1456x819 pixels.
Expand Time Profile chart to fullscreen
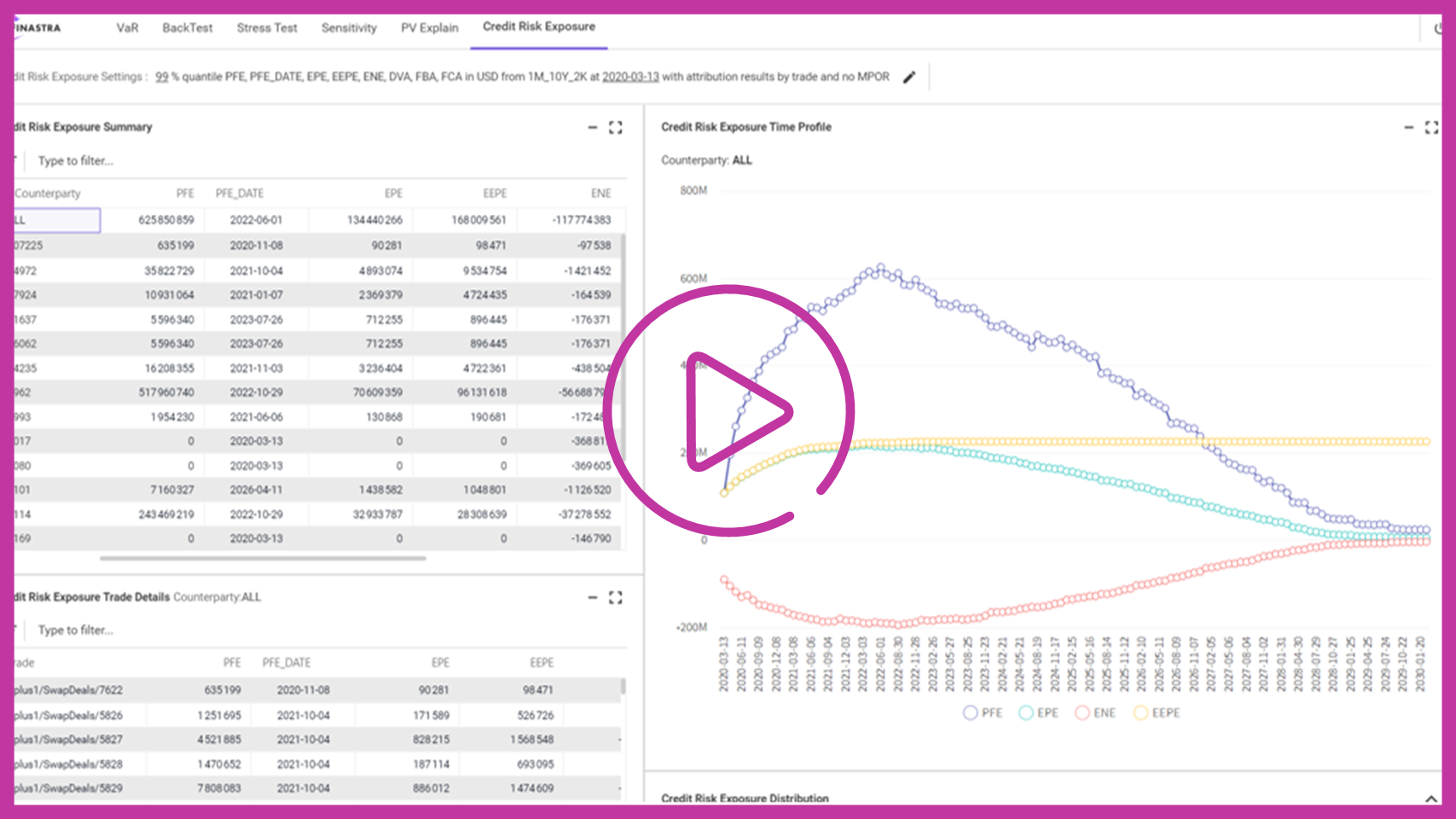click(x=1432, y=127)
